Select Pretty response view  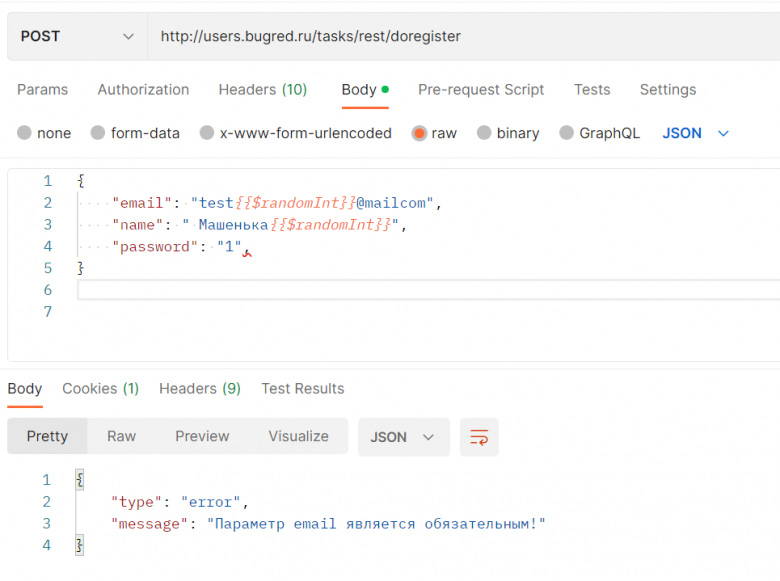tap(47, 436)
